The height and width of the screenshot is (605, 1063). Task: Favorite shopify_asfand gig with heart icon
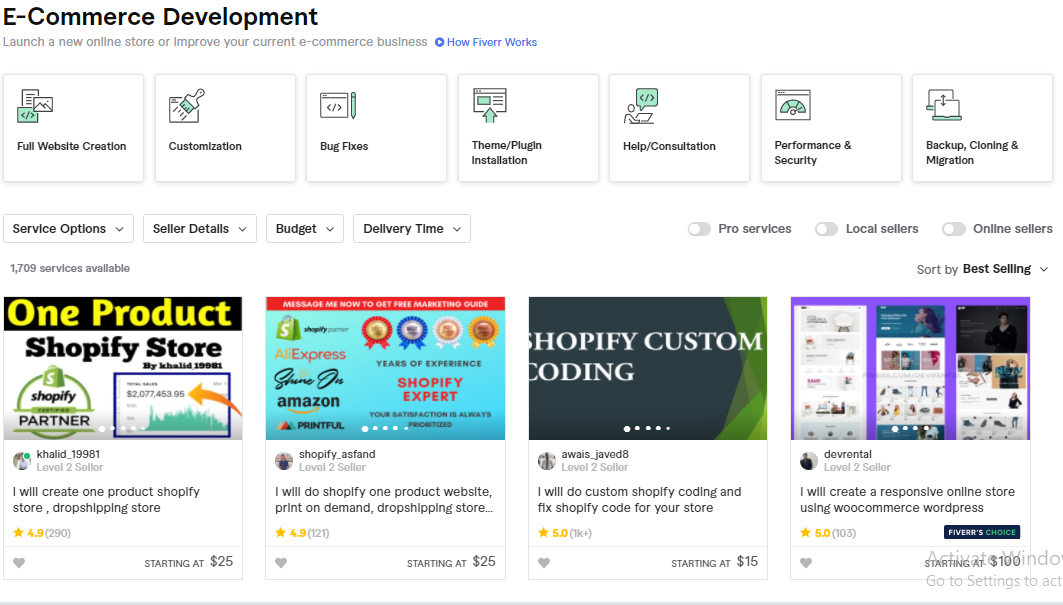pos(281,562)
